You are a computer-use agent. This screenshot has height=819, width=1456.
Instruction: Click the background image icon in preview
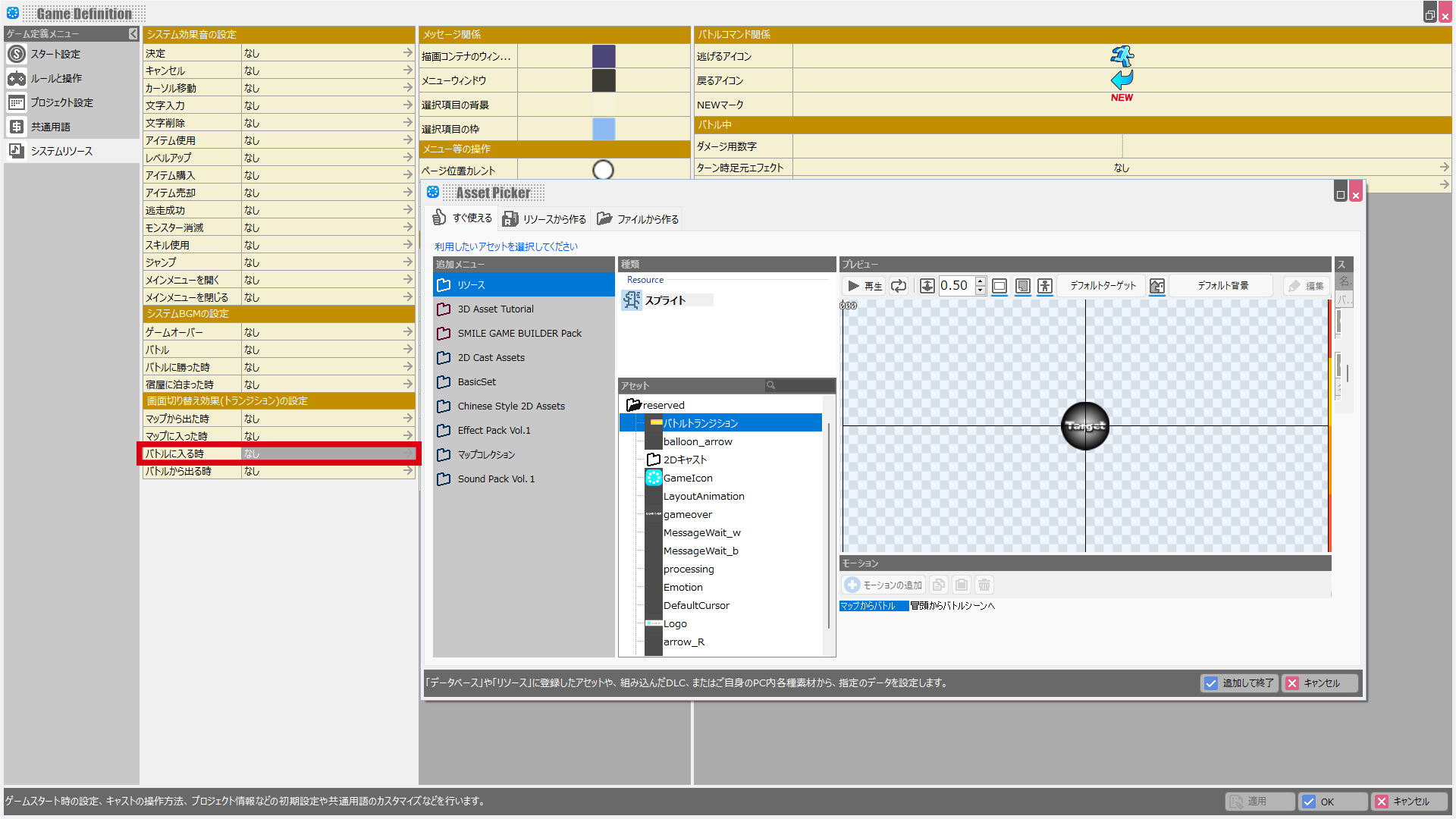(x=1156, y=286)
